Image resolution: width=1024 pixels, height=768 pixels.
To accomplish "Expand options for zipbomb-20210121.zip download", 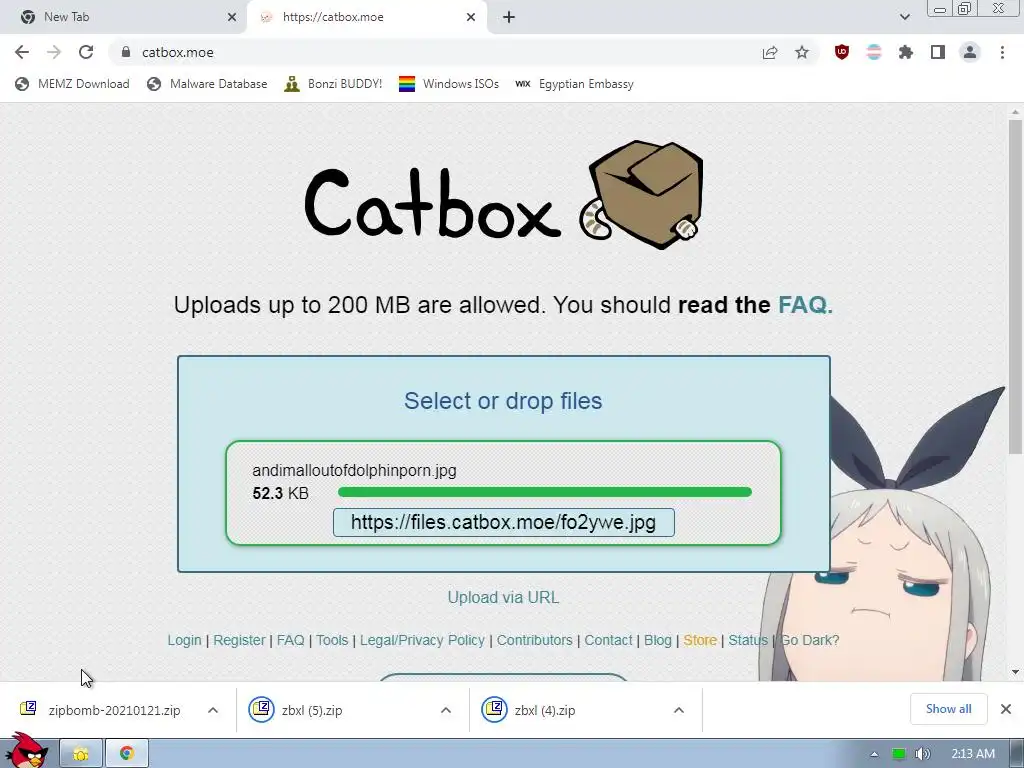I will pyautogui.click(x=213, y=710).
